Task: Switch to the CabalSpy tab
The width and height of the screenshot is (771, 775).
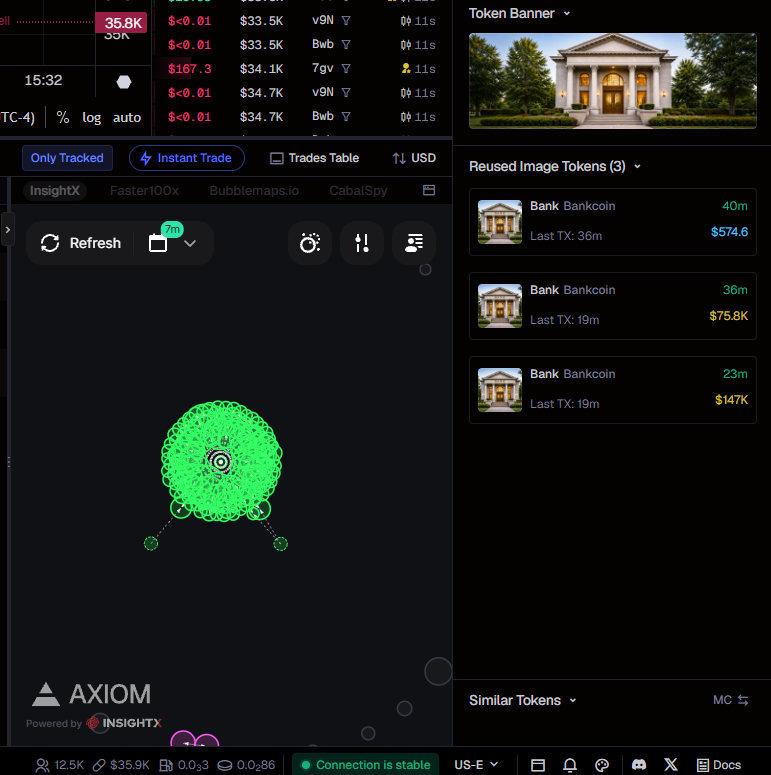Action: pos(358,191)
